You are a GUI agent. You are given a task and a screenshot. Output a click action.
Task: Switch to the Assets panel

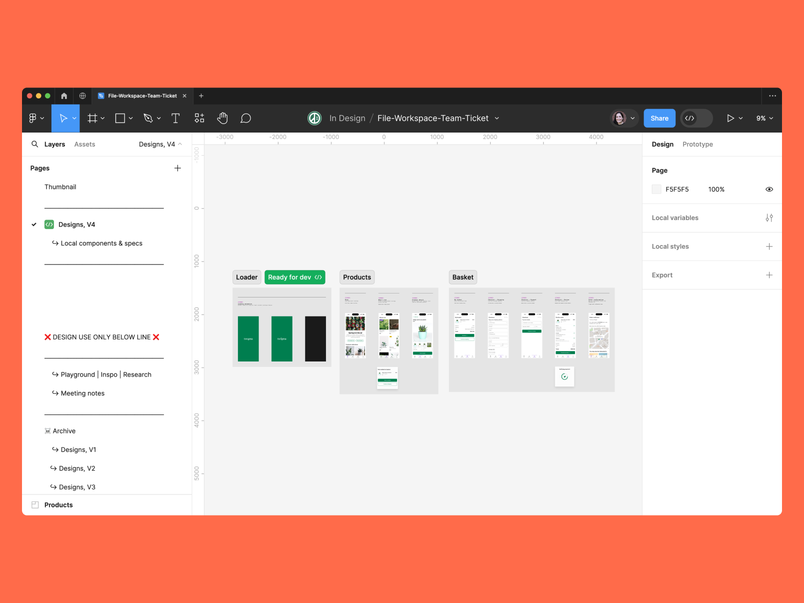(84, 144)
